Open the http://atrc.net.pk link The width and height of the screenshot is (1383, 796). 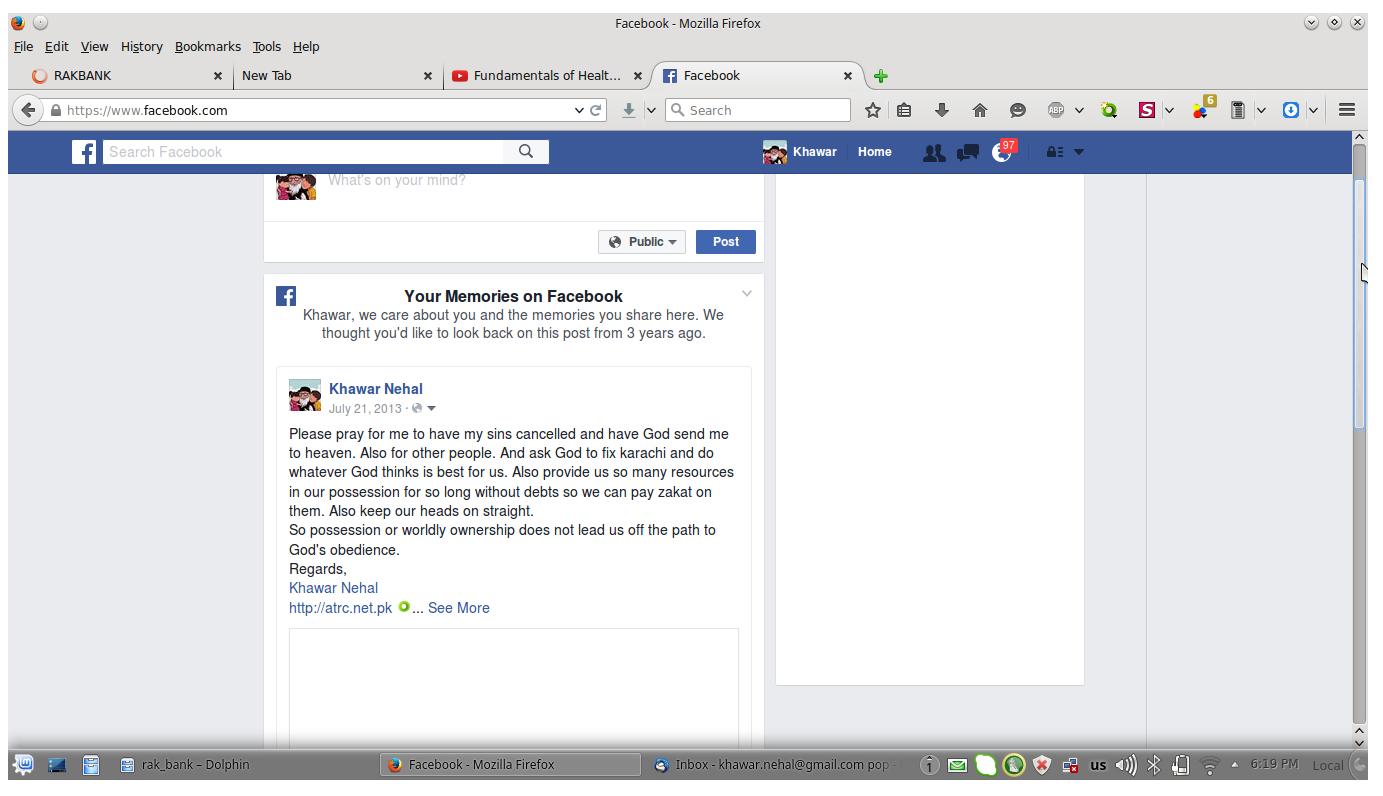[340, 608]
